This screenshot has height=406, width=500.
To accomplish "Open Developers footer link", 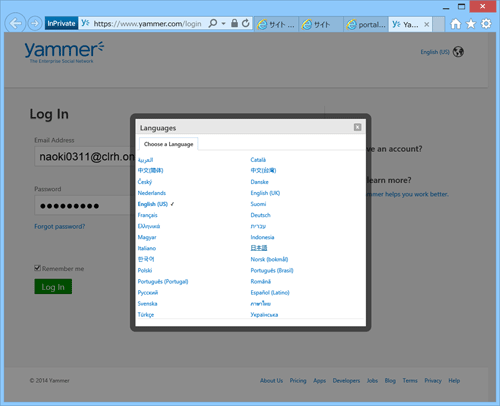I will [346, 380].
